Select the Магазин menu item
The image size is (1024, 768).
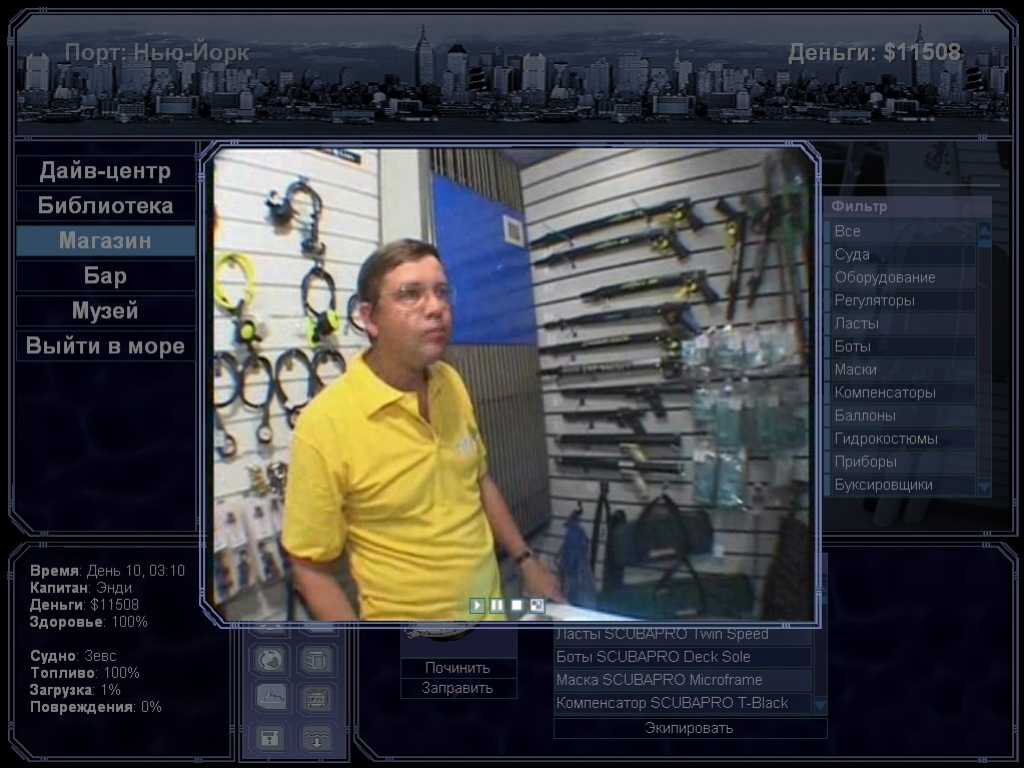105,241
